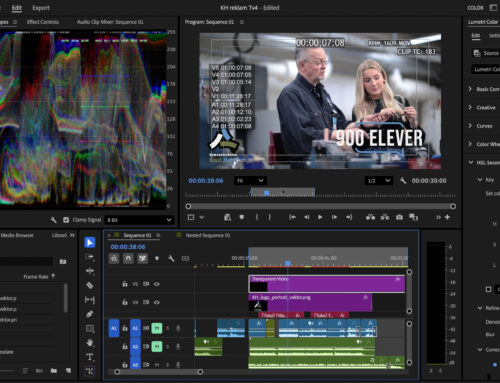This screenshot has width=500, height=383.
Task: Open Program monitor settings wrench
Action: (403, 181)
